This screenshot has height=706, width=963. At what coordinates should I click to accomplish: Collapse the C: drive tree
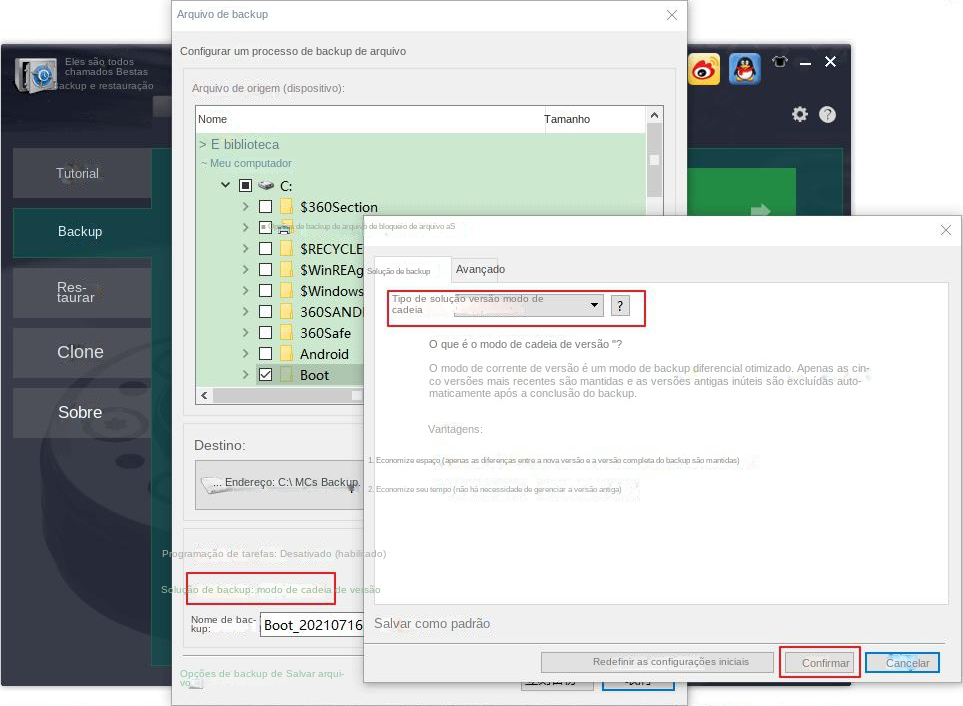pos(225,186)
